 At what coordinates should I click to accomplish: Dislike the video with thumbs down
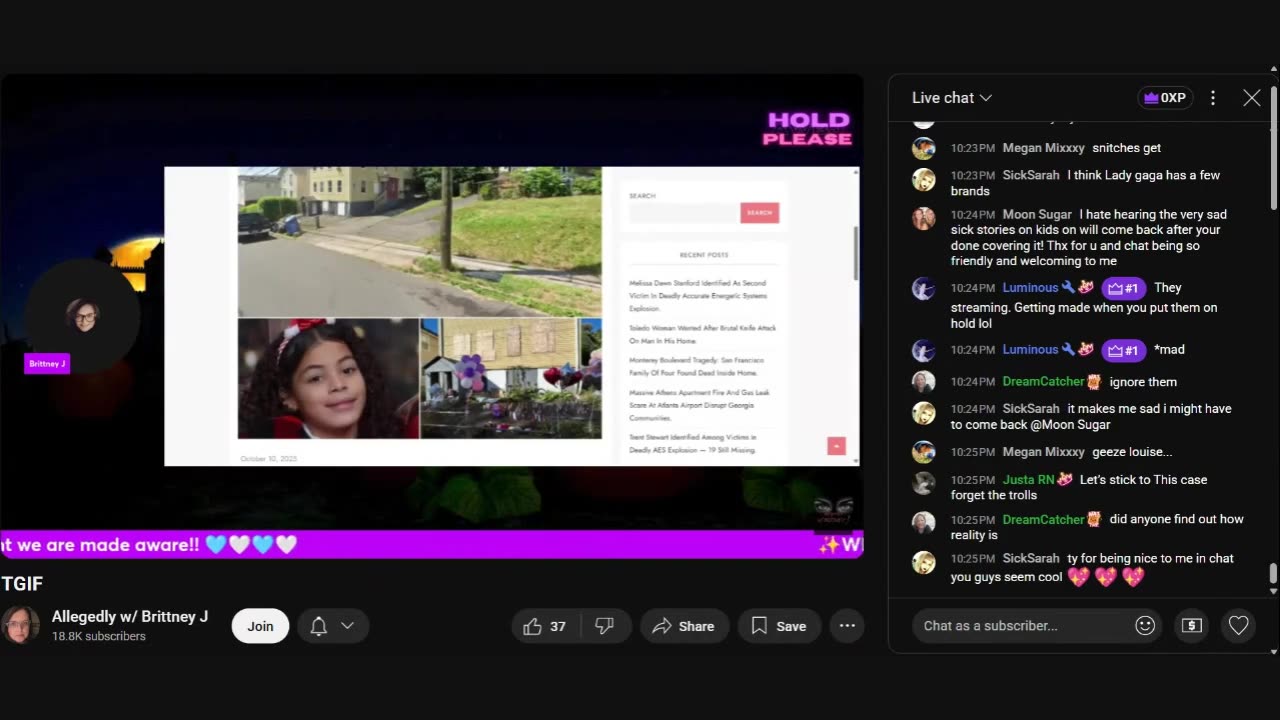[x=604, y=626]
